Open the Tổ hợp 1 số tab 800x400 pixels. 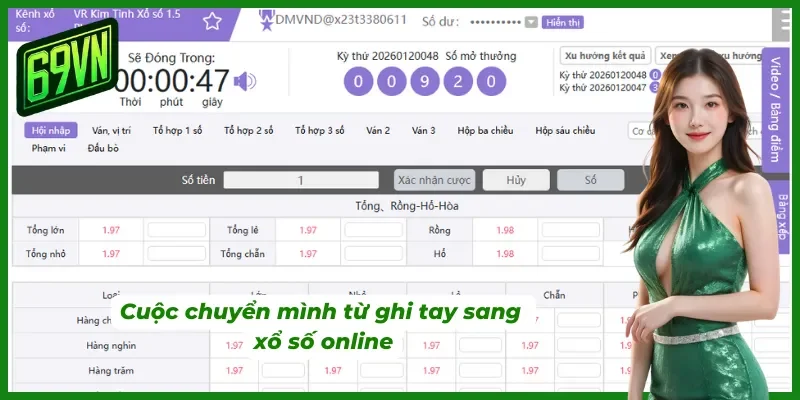point(178,131)
